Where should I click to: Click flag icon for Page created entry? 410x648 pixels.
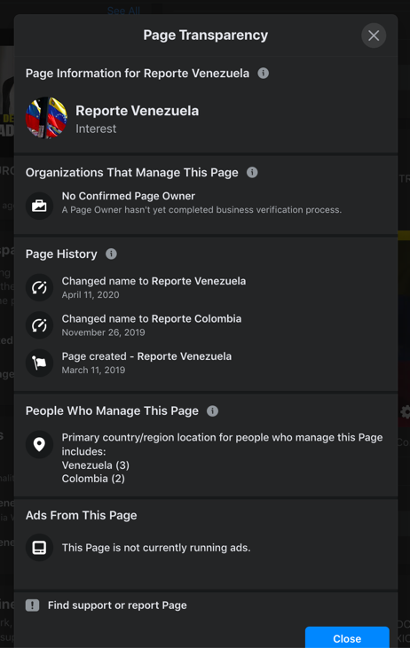click(39, 363)
